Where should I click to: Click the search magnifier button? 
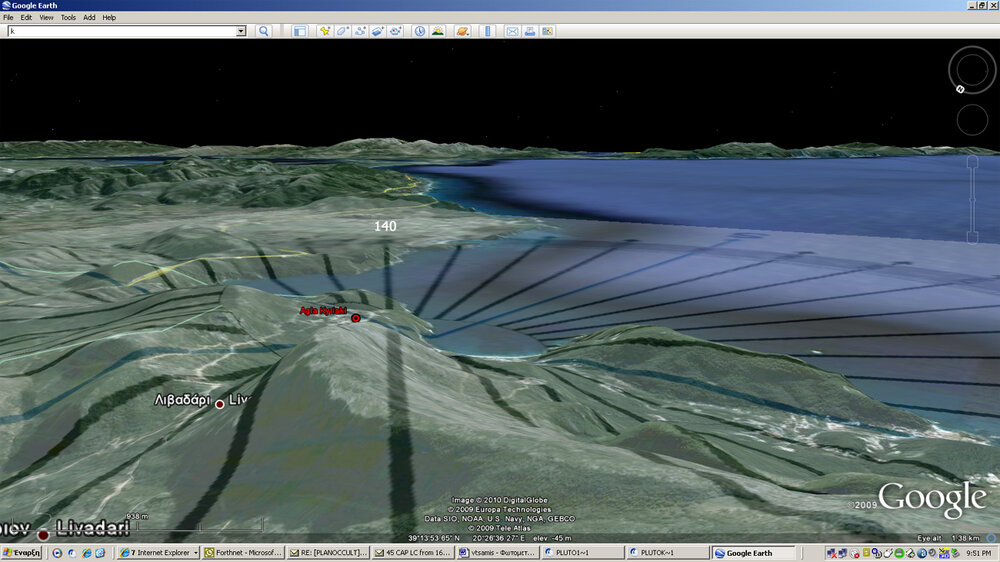tap(264, 31)
